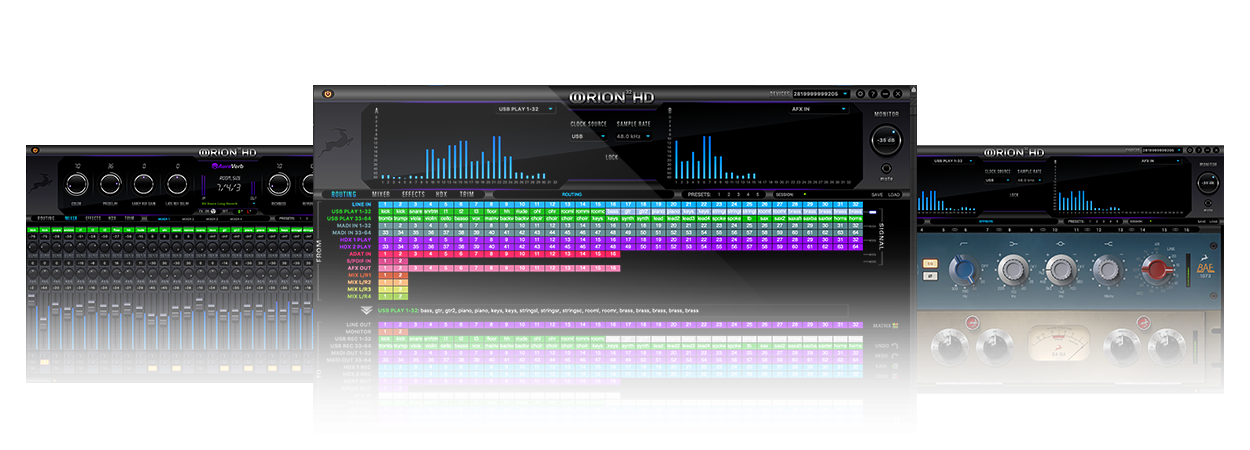Open the Clock Source USB dropdown

pos(588,136)
